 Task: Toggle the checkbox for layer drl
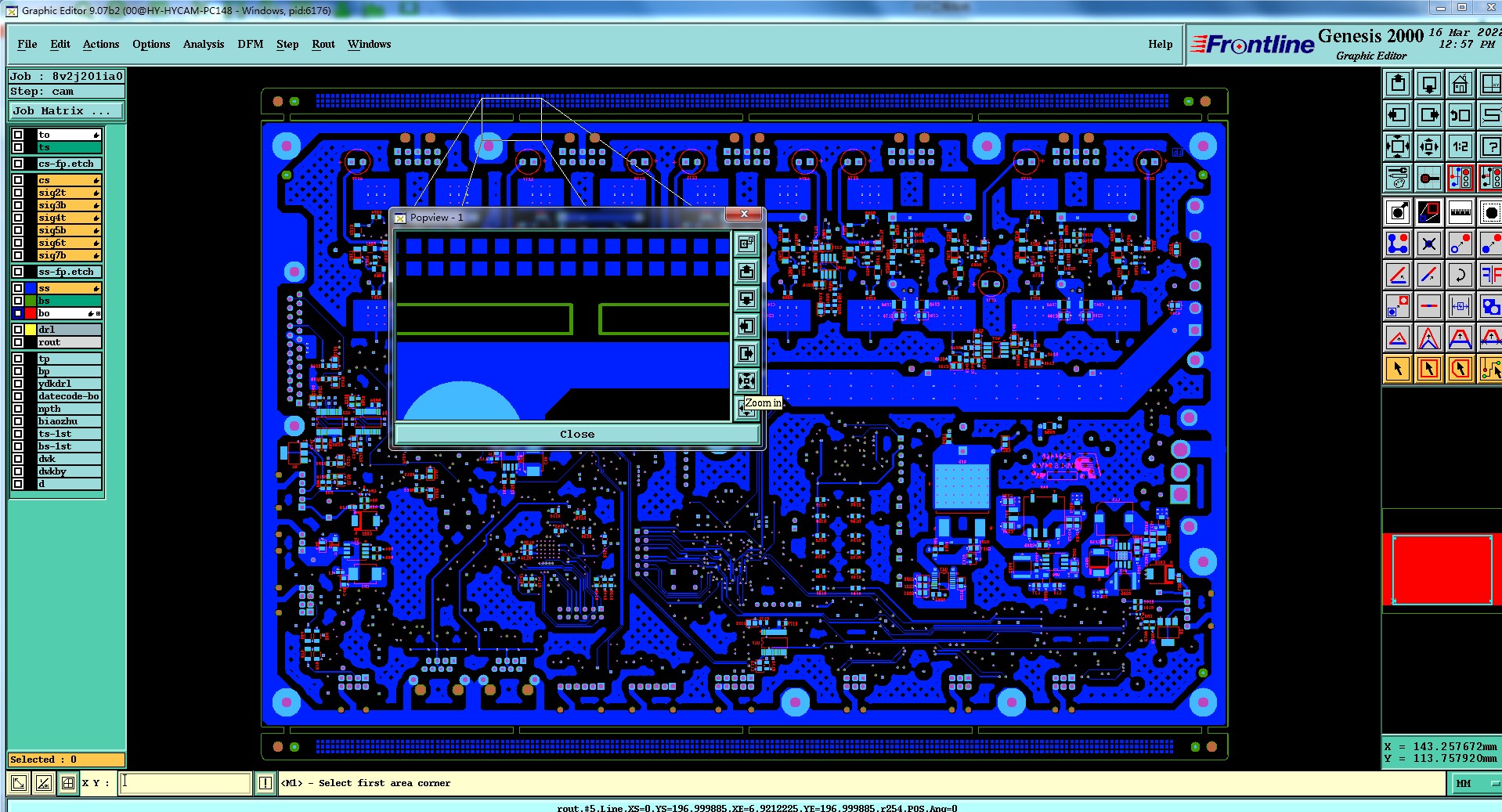coord(18,330)
